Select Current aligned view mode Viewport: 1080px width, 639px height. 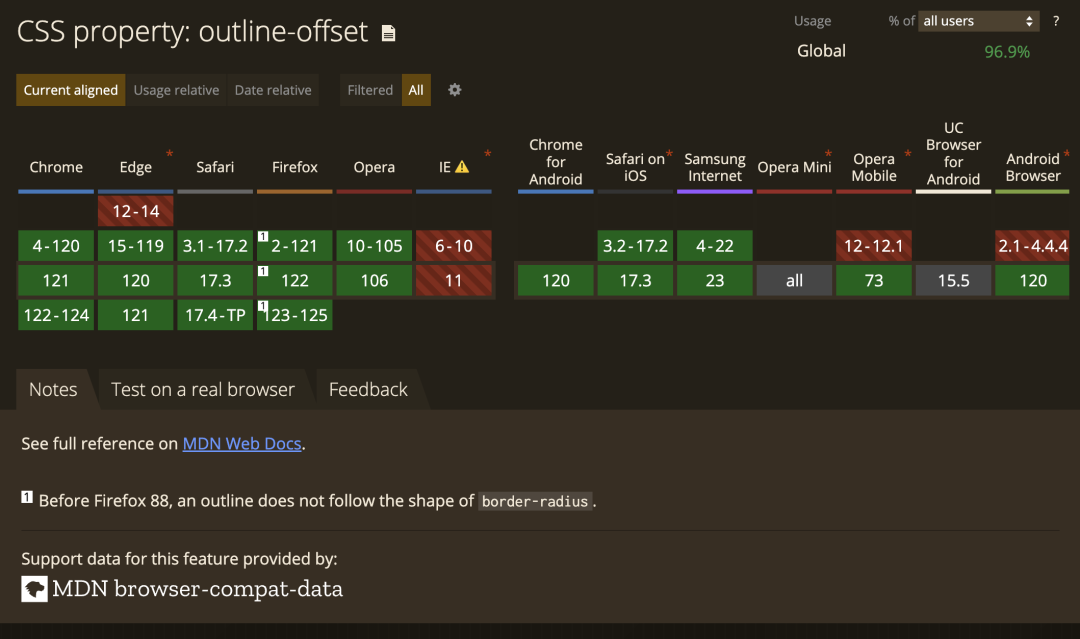[71, 90]
